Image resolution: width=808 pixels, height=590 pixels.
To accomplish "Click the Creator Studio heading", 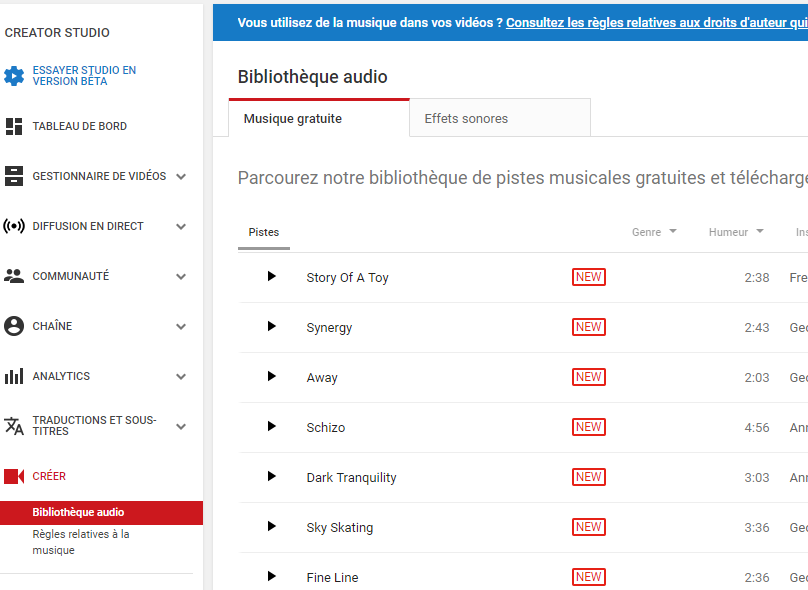I will click(x=57, y=32).
